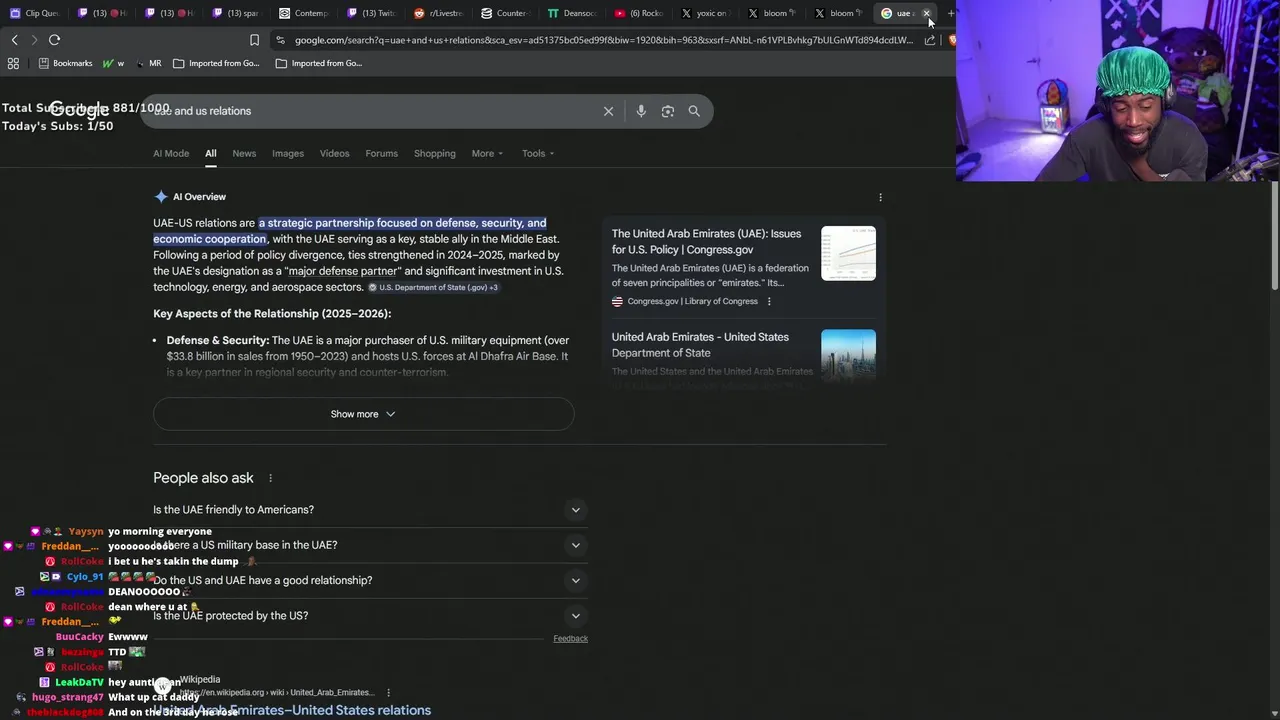Expand AI Overview with Show more
Screen dimensions: 1280x720
point(363,414)
